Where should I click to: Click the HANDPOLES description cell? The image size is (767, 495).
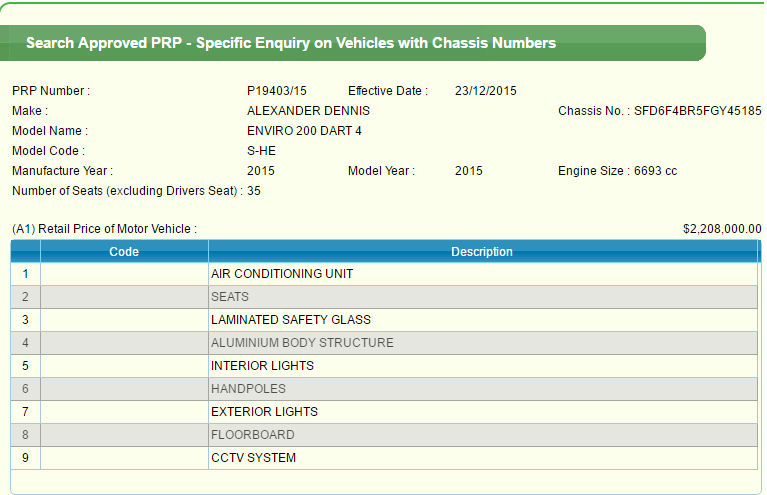point(248,389)
